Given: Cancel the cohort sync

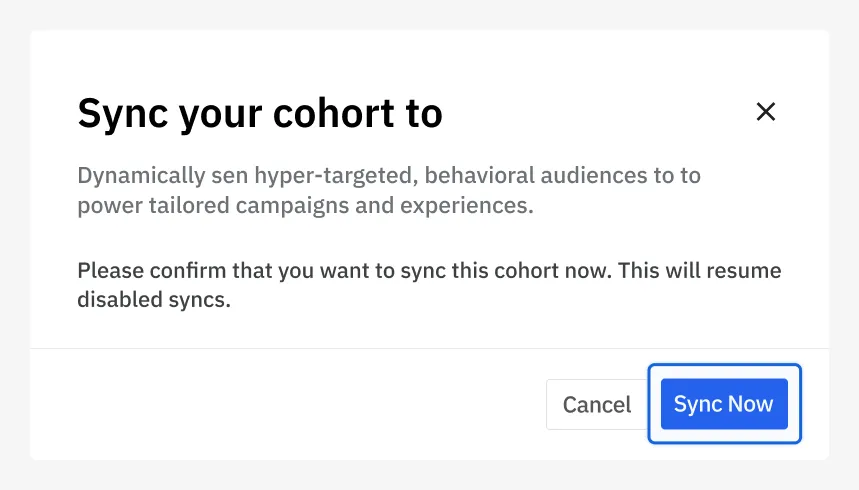Looking at the screenshot, I should pos(597,404).
